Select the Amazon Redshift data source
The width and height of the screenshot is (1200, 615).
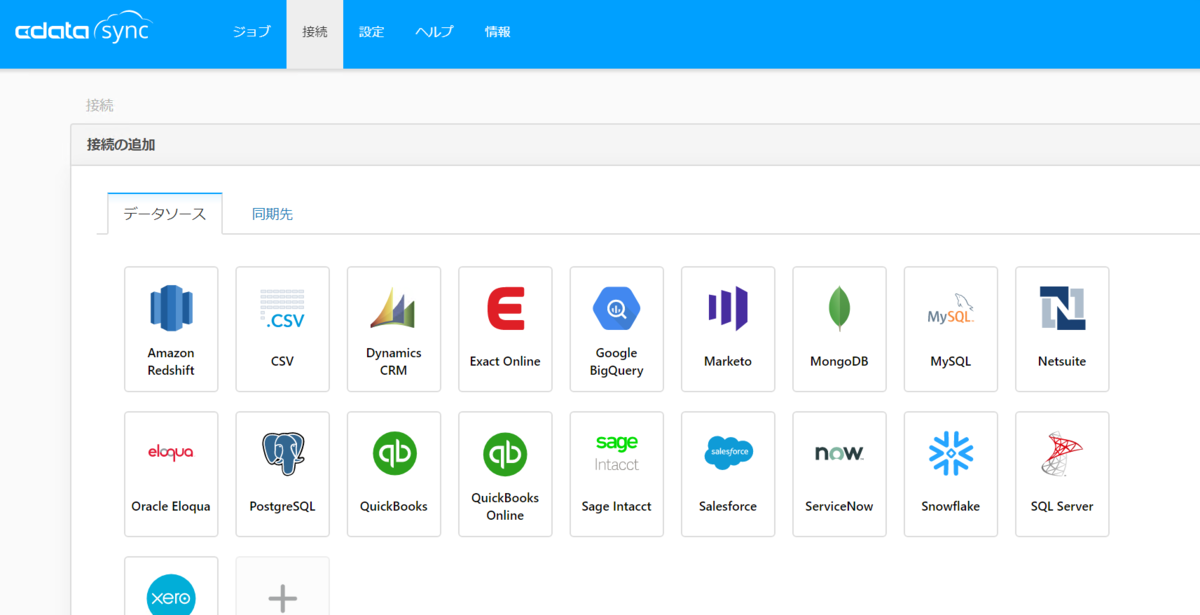tap(171, 329)
